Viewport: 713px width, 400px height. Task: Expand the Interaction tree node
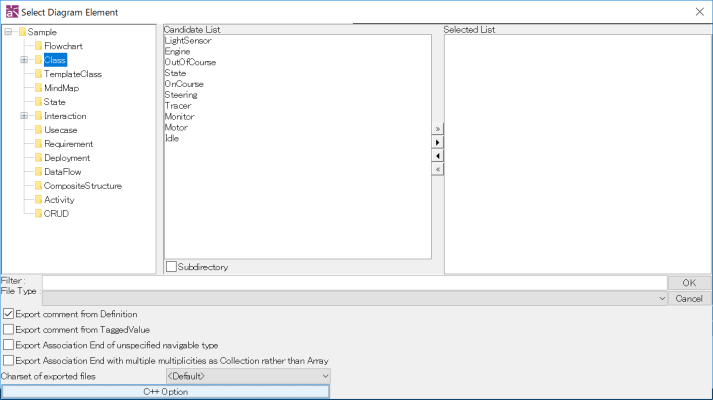pyautogui.click(x=23, y=116)
